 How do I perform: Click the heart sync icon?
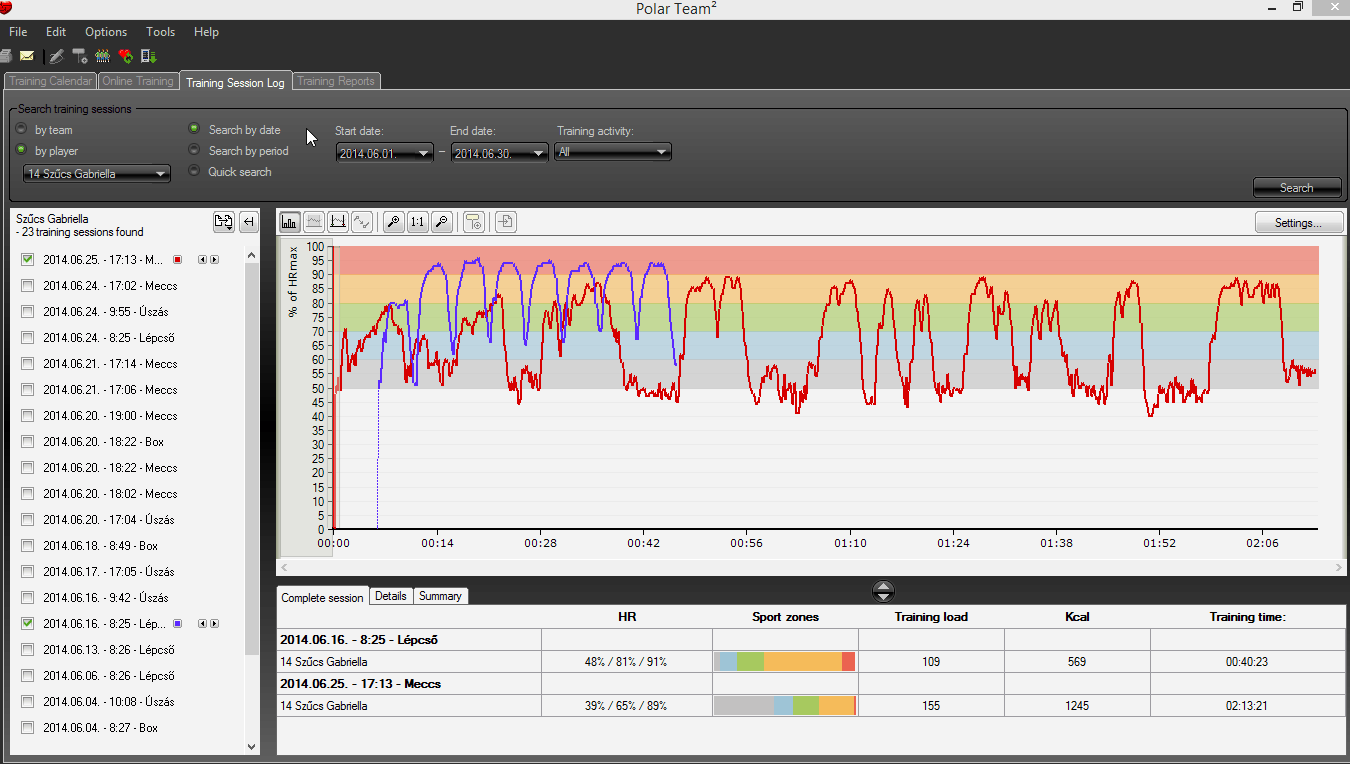[126, 56]
